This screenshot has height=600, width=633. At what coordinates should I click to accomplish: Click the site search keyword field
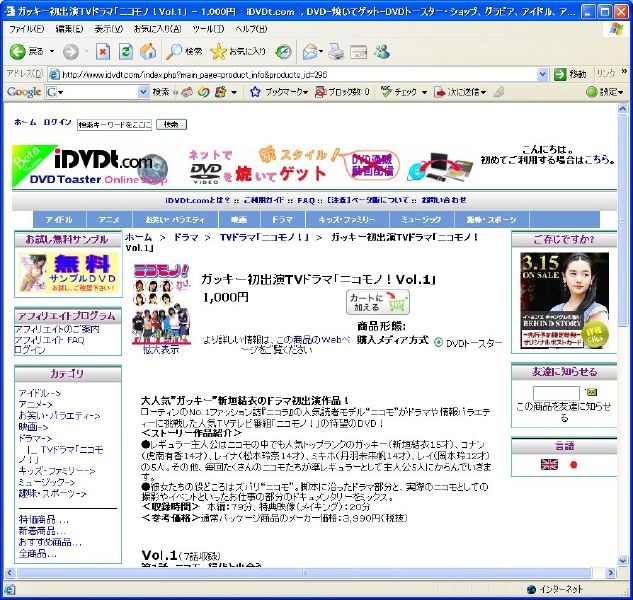pyautogui.click(x=114, y=125)
